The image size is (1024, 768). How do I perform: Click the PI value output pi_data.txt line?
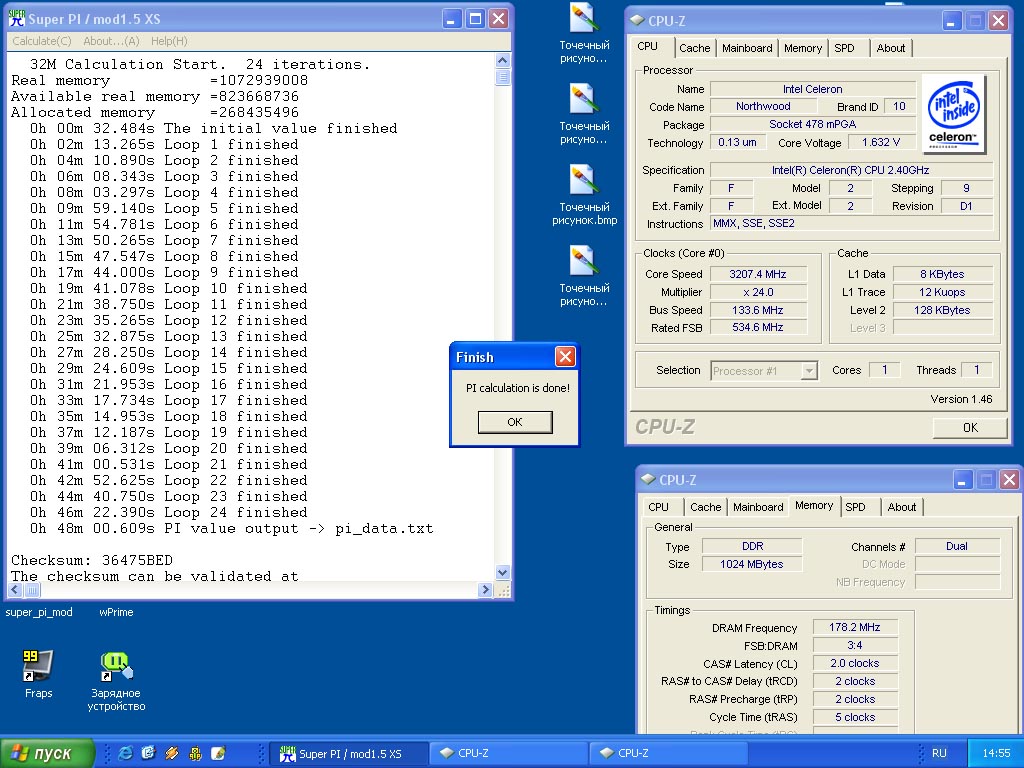point(231,528)
